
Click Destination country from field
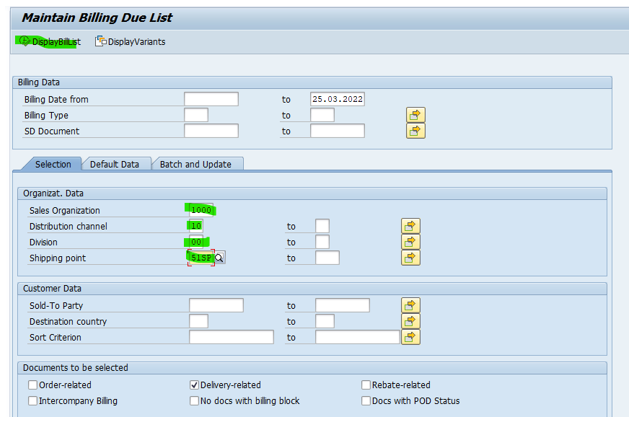(199, 321)
